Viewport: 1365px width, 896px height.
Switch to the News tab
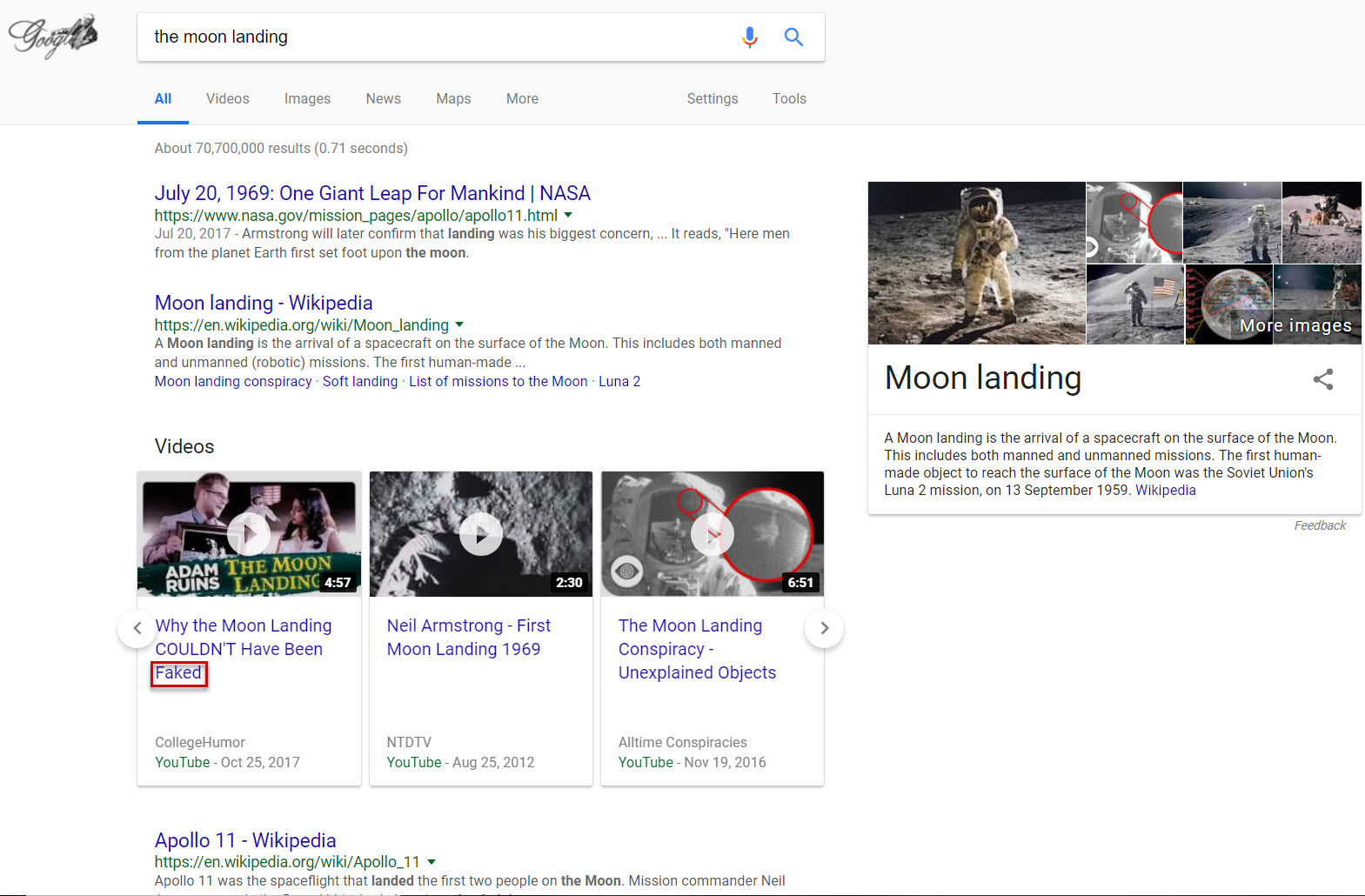point(383,99)
